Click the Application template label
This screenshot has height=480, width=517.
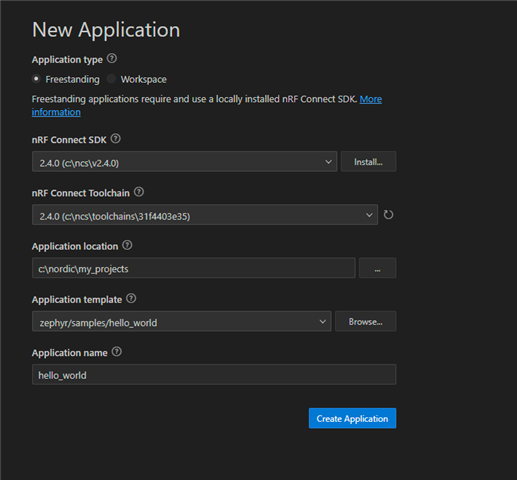(77, 300)
